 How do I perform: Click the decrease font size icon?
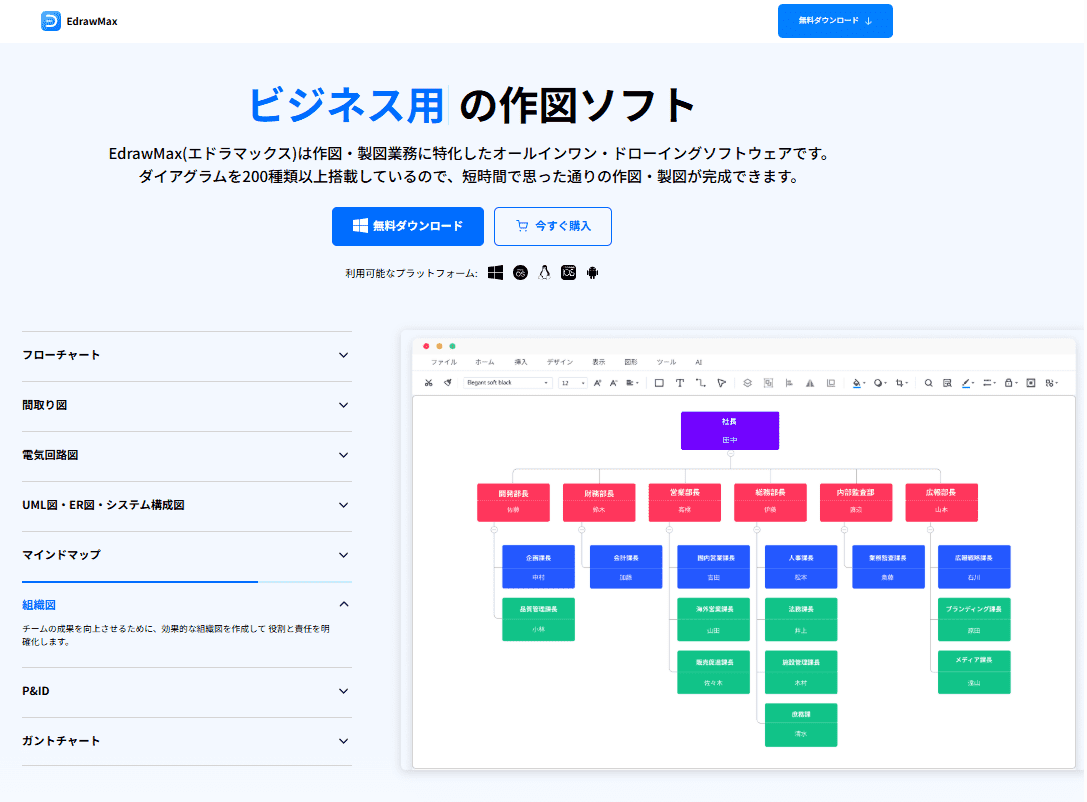pos(613,383)
